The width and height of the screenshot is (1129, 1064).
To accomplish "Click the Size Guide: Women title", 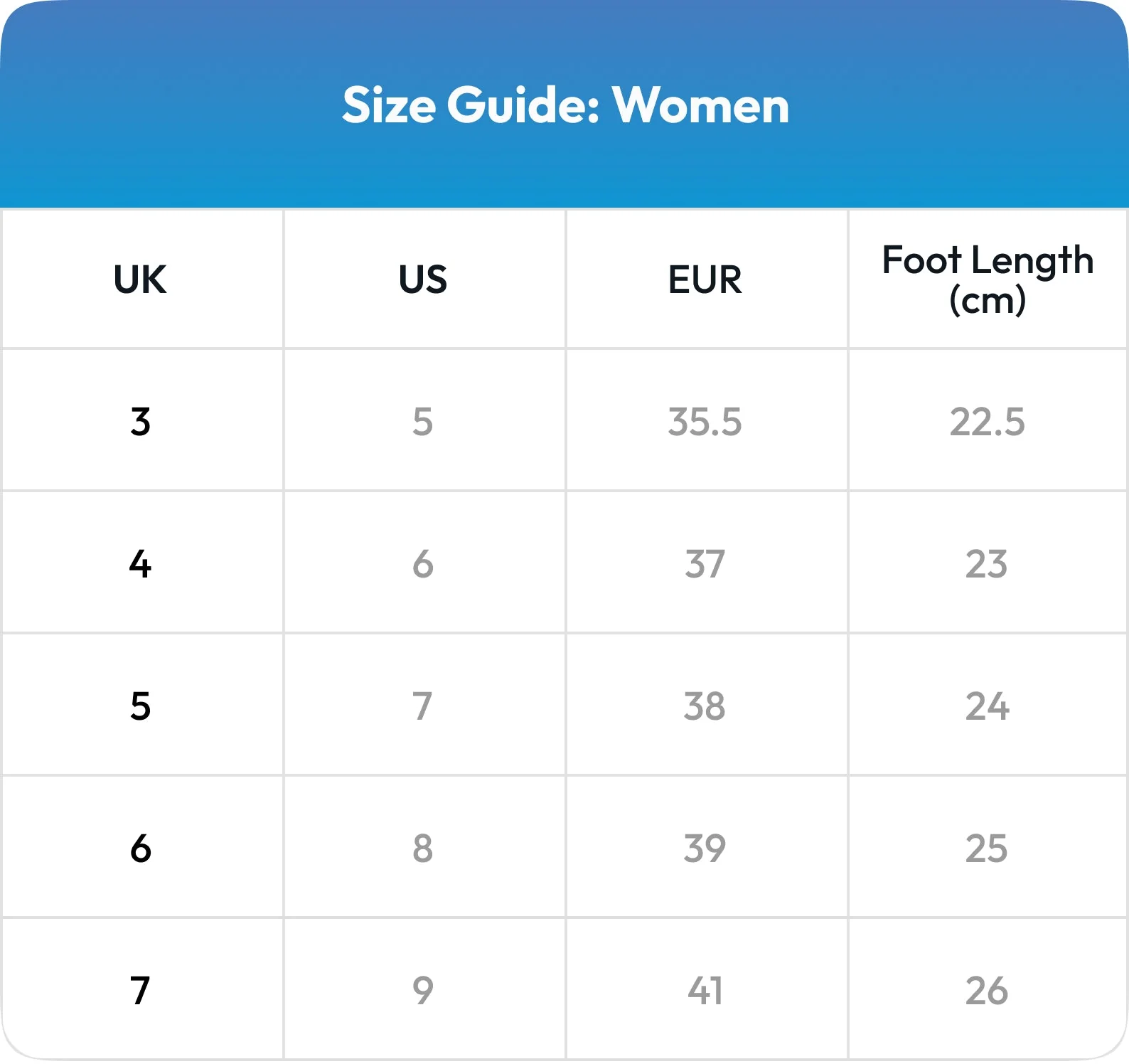I will (x=565, y=105).
